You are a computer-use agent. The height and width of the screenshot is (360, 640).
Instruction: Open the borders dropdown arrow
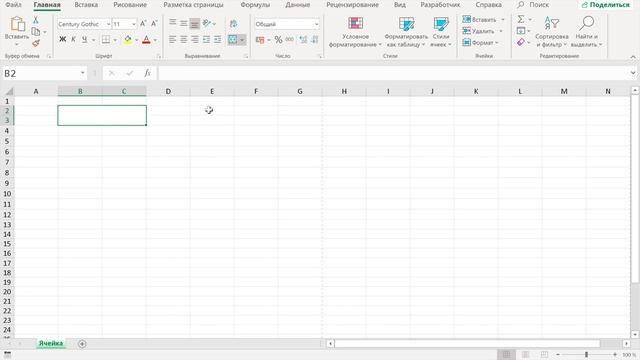coord(115,40)
